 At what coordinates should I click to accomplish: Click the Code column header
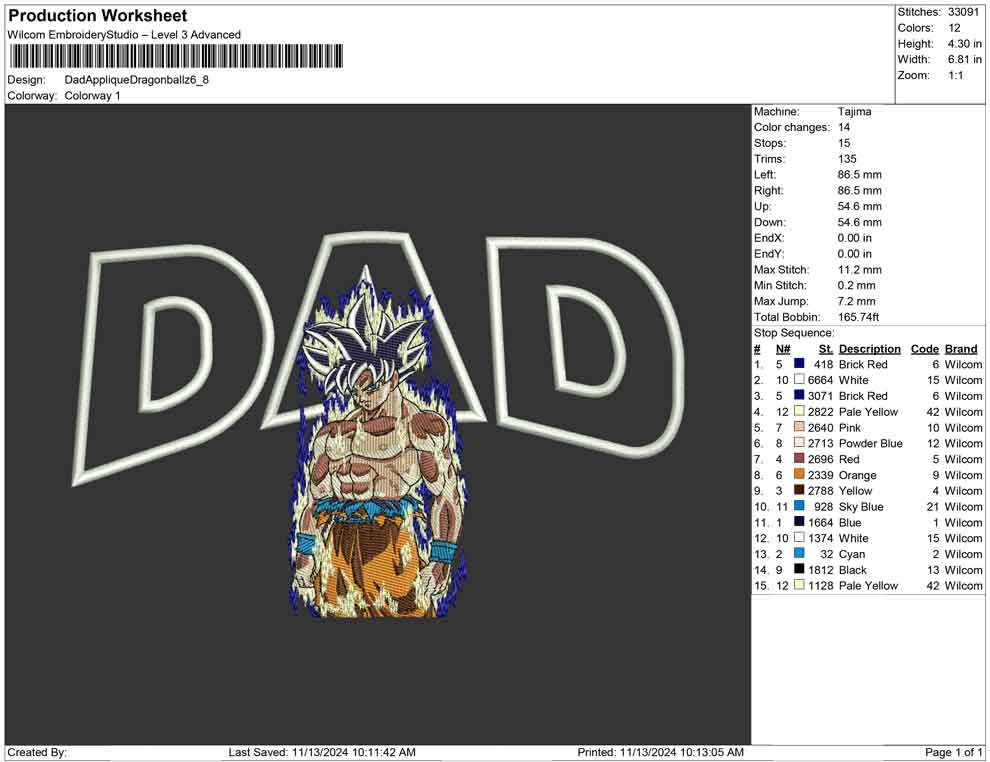tap(924, 348)
